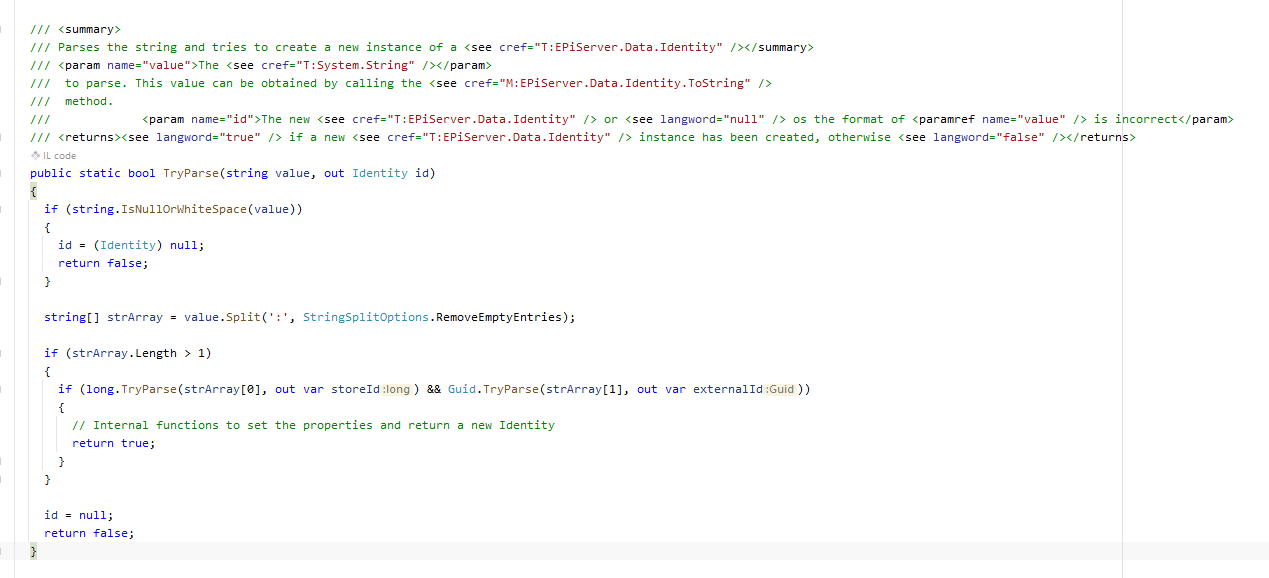The width and height of the screenshot is (1269, 578).
Task: Click the 'return true;' statement
Action: click(113, 443)
